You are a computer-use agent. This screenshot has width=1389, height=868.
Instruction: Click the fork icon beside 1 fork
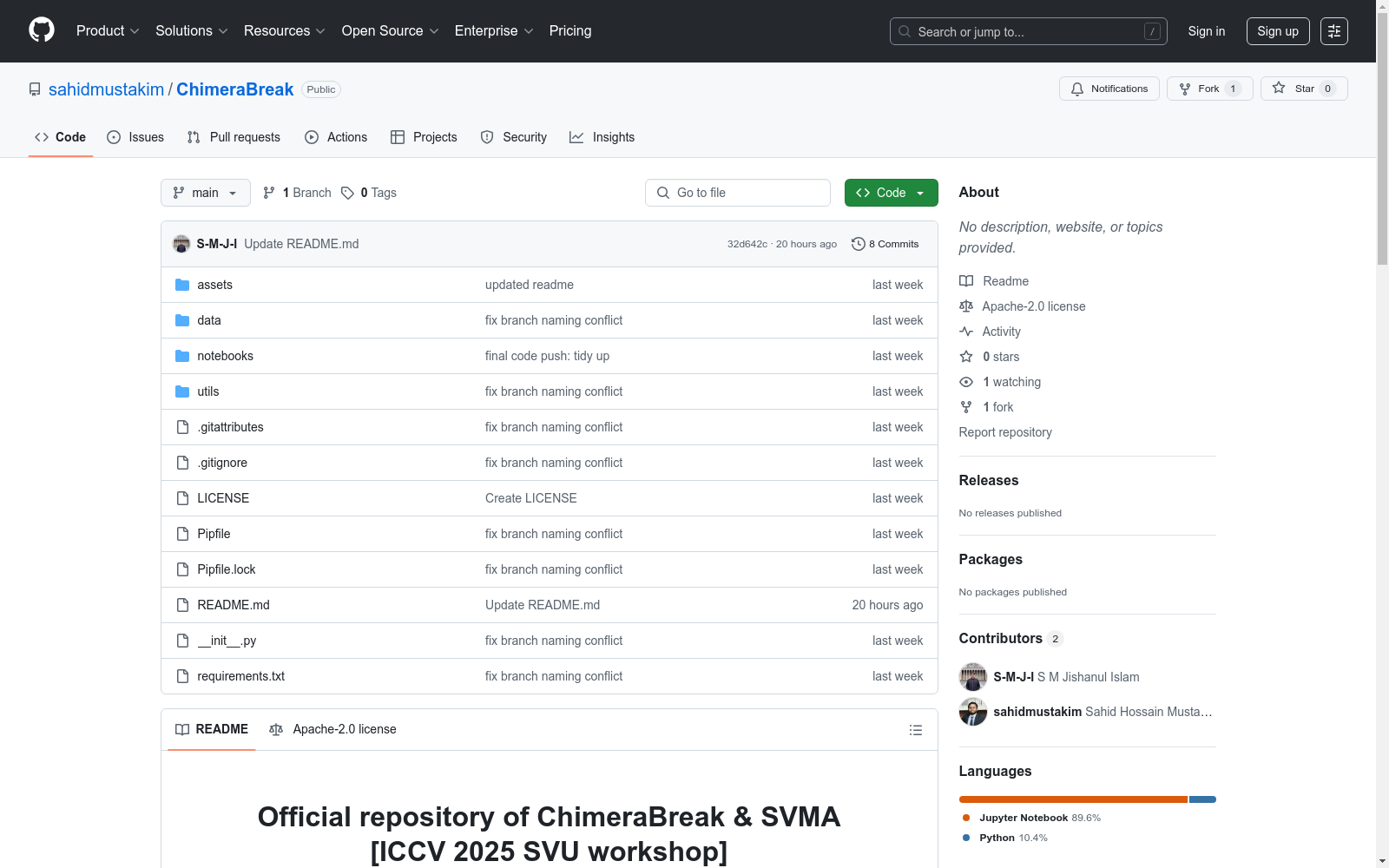(x=966, y=407)
